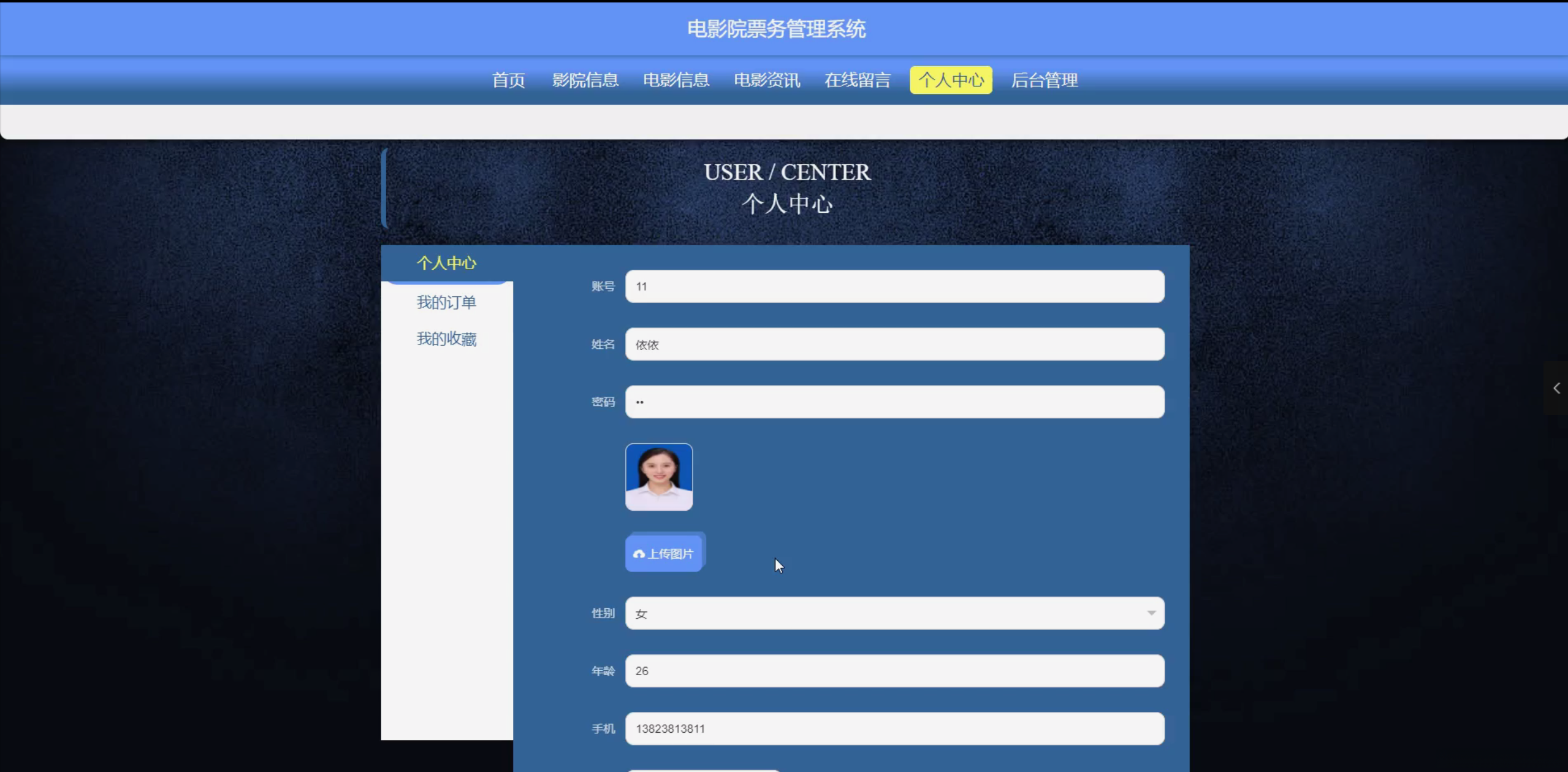
Task: Open 我的收藏 in sidebar
Action: click(446, 339)
